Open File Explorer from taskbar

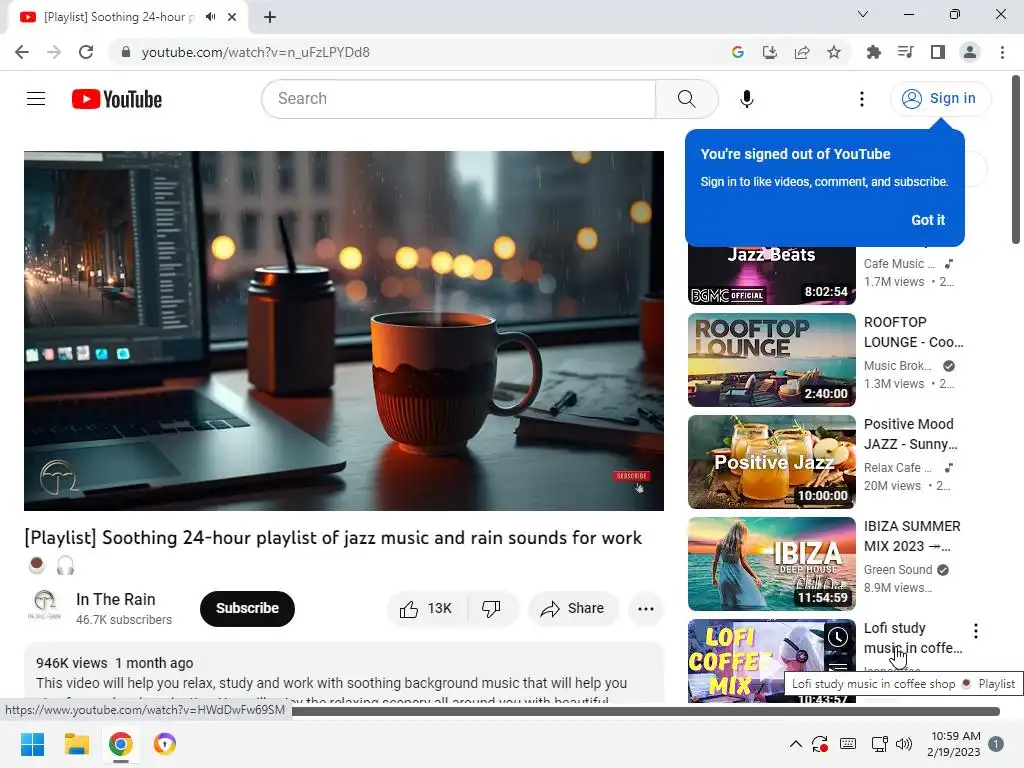[76, 744]
